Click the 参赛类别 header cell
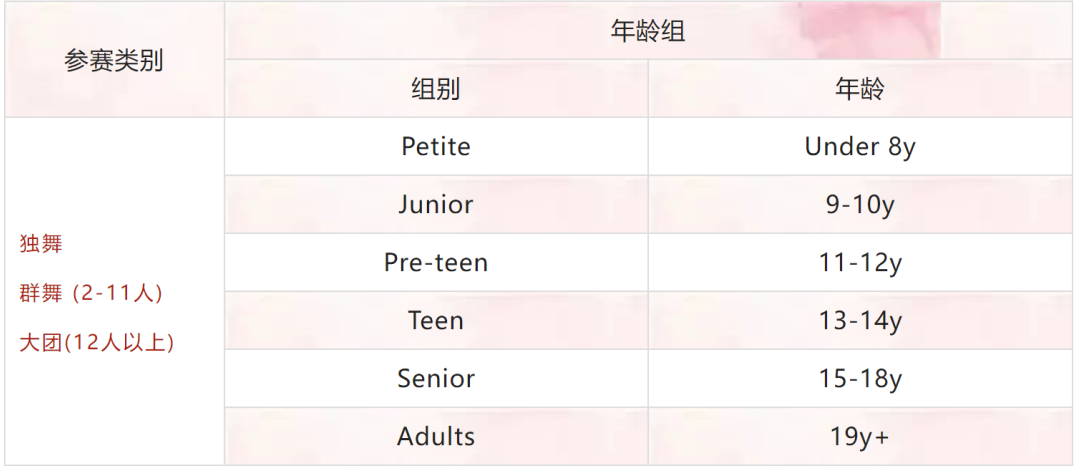The height and width of the screenshot is (471, 1074). 114,60
